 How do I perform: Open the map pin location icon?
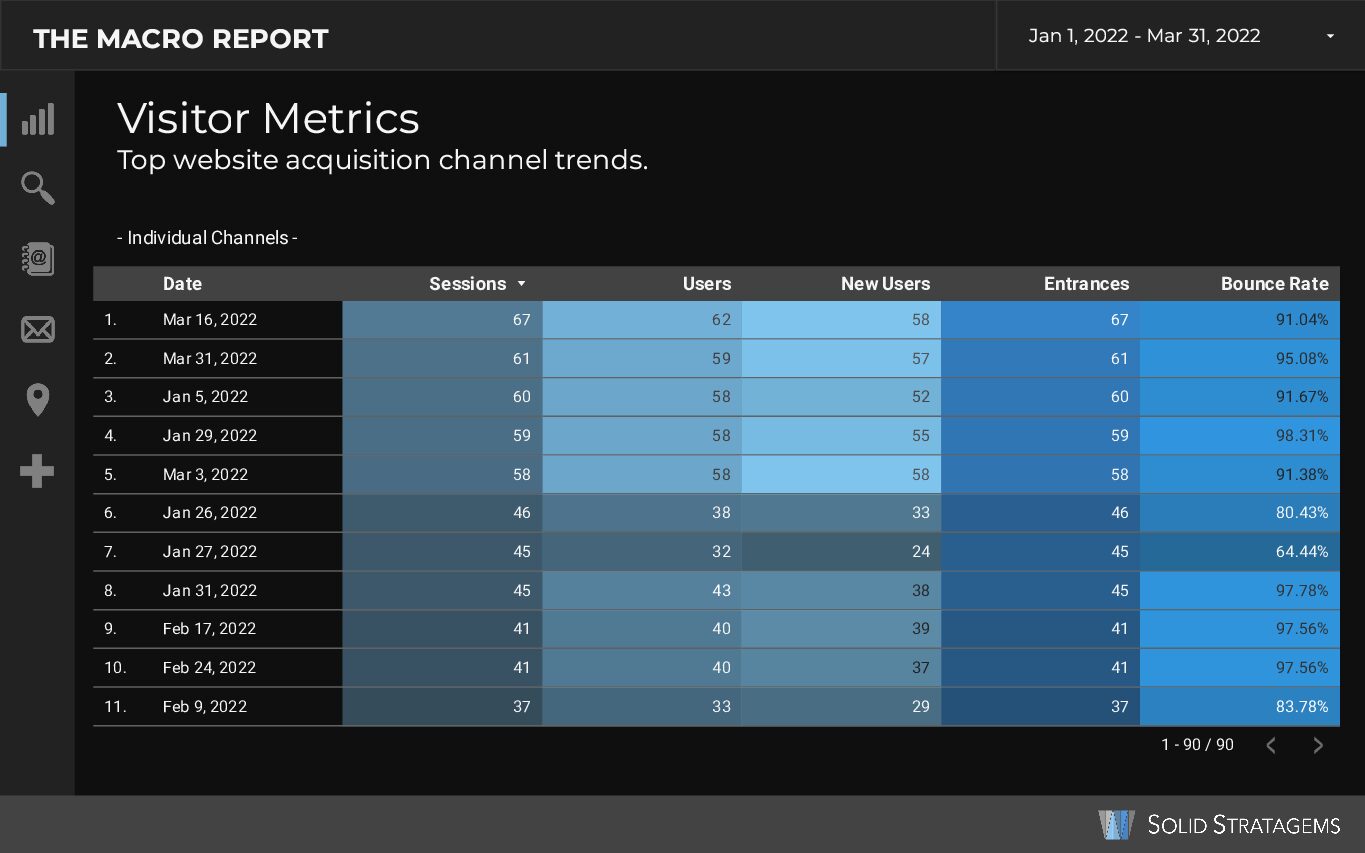pos(38,400)
